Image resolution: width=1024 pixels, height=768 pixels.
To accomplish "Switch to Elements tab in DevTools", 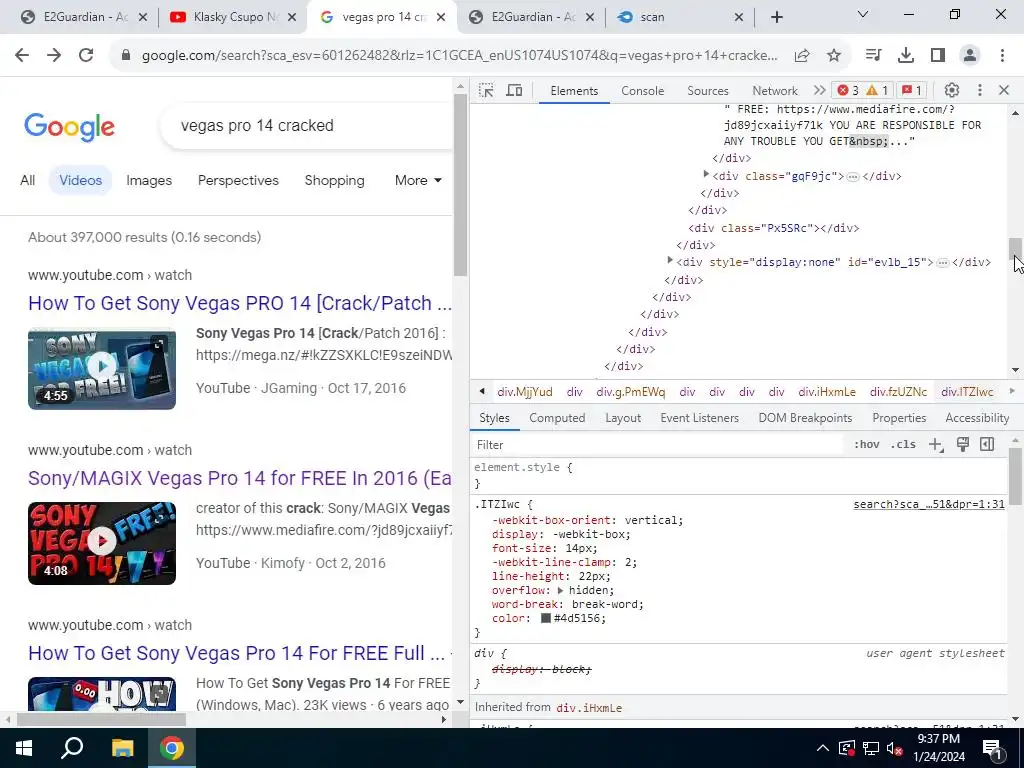I will (x=574, y=91).
